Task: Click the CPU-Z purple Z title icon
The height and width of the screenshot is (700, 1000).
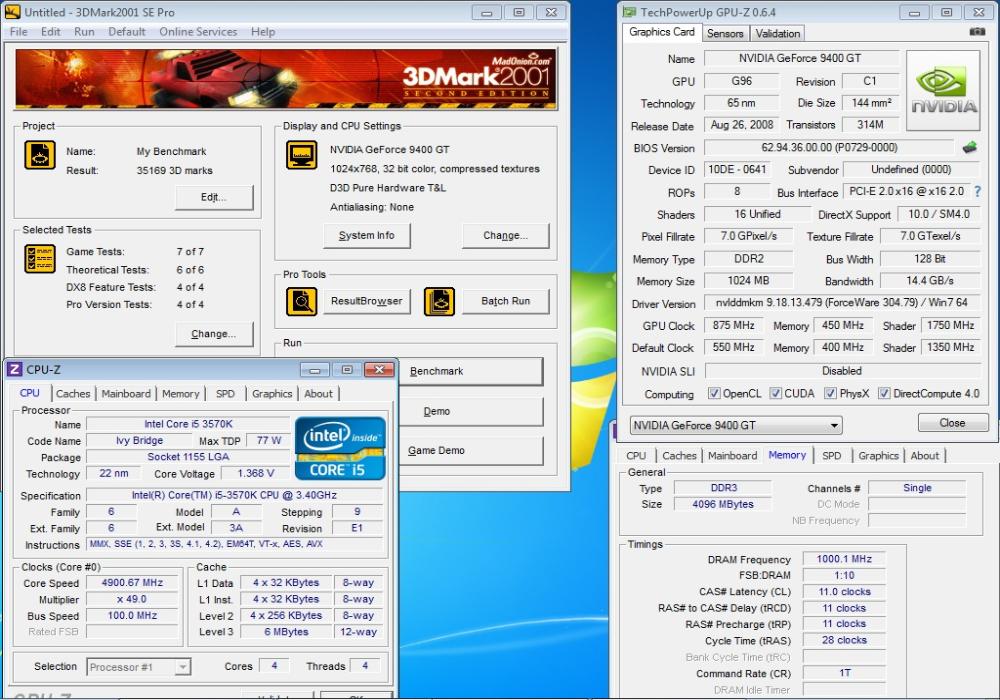Action: [x=15, y=370]
